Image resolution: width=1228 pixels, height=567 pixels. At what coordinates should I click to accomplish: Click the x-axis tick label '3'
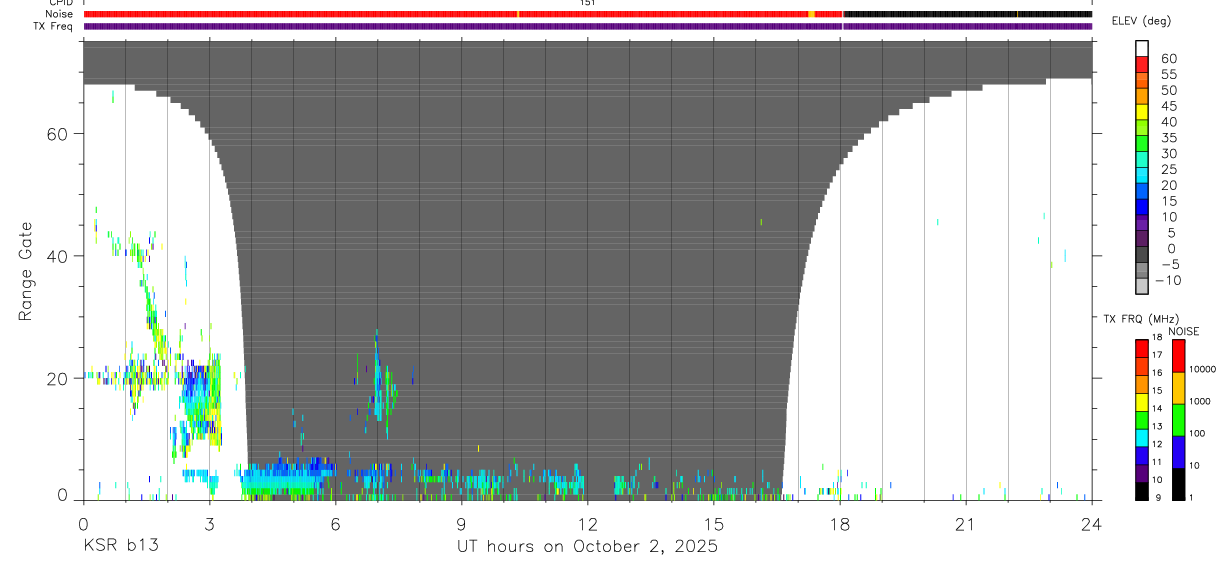(x=209, y=525)
